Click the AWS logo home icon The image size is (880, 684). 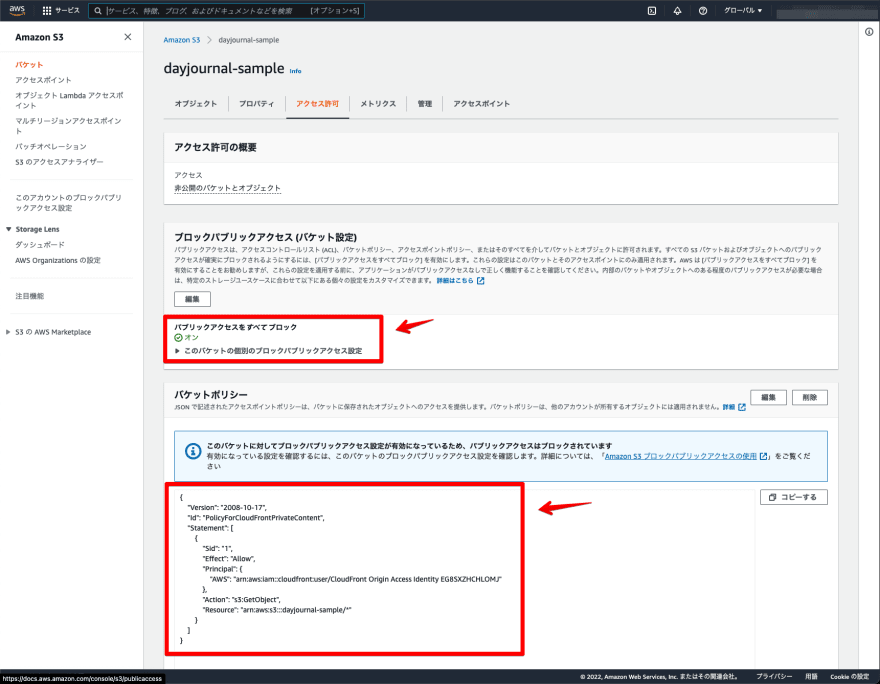tap(17, 10)
